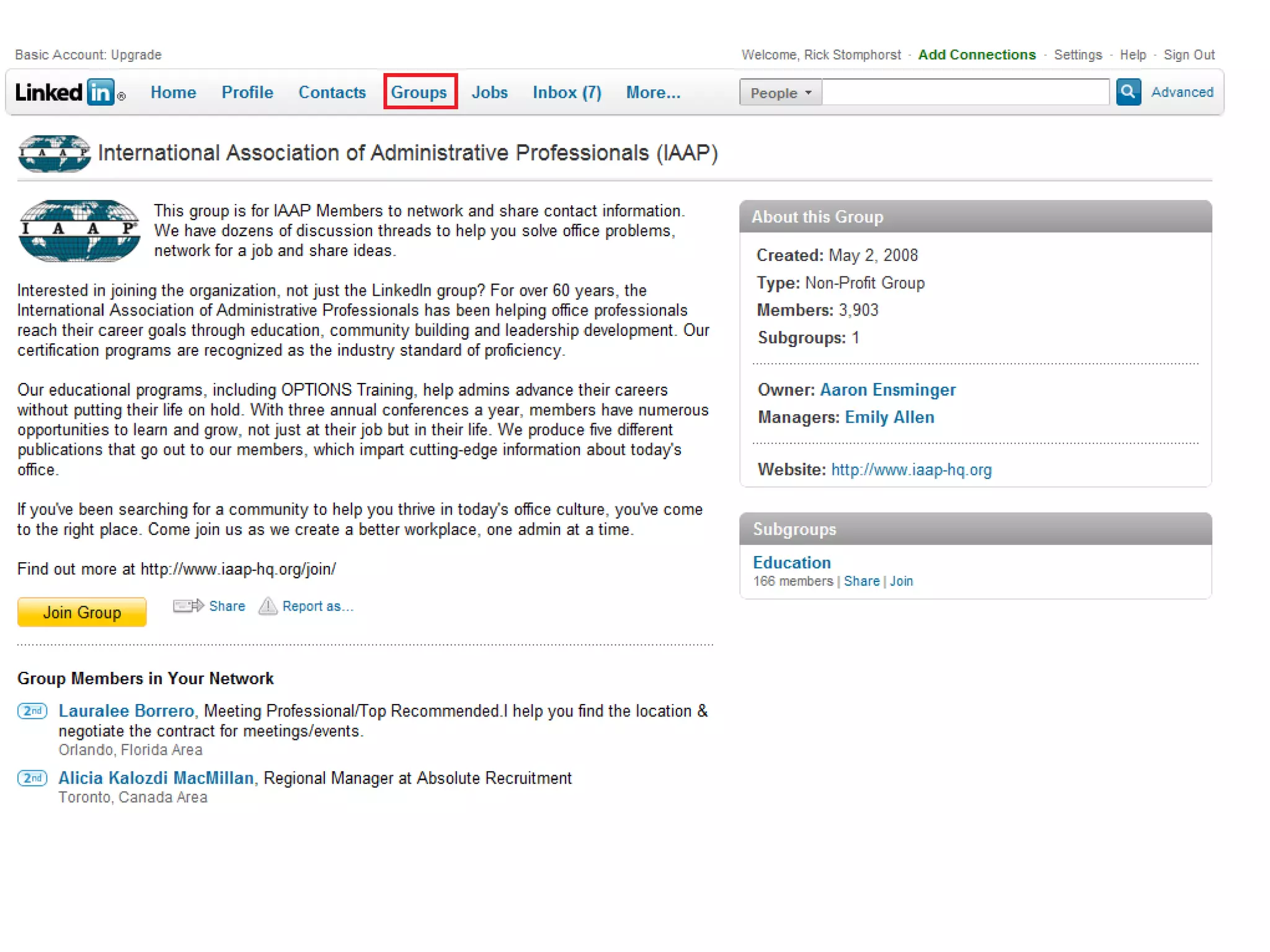1270x952 pixels.
Task: Open the People search type dropdown
Action: click(780, 92)
